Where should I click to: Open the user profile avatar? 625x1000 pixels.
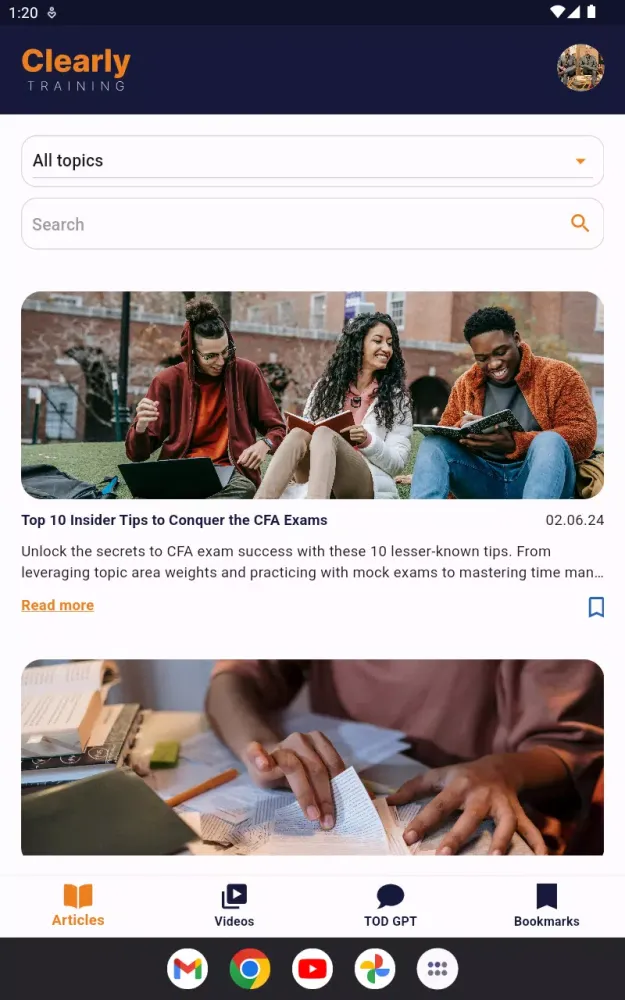[x=580, y=68]
